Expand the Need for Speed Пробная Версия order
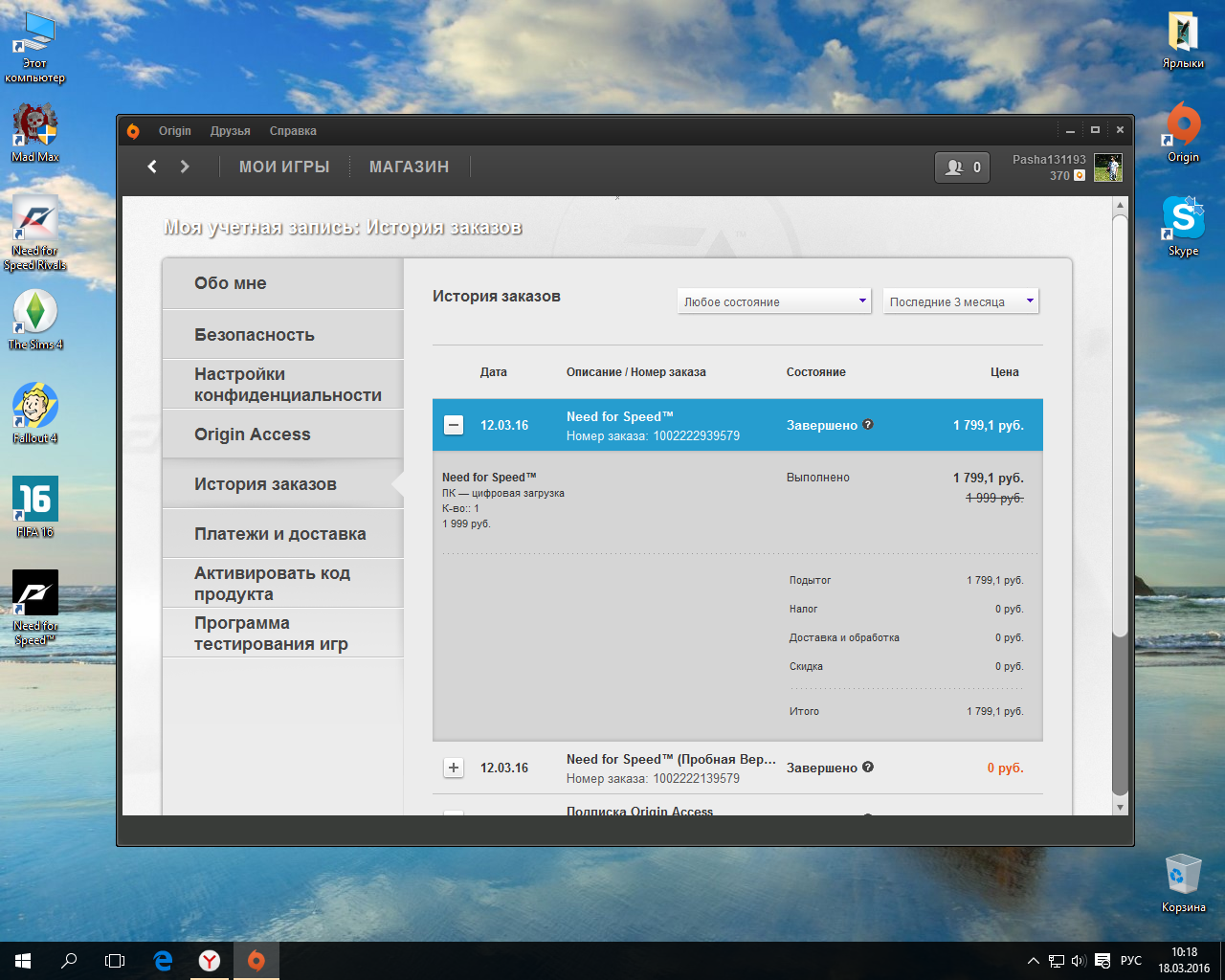1225x980 pixels. [x=454, y=768]
